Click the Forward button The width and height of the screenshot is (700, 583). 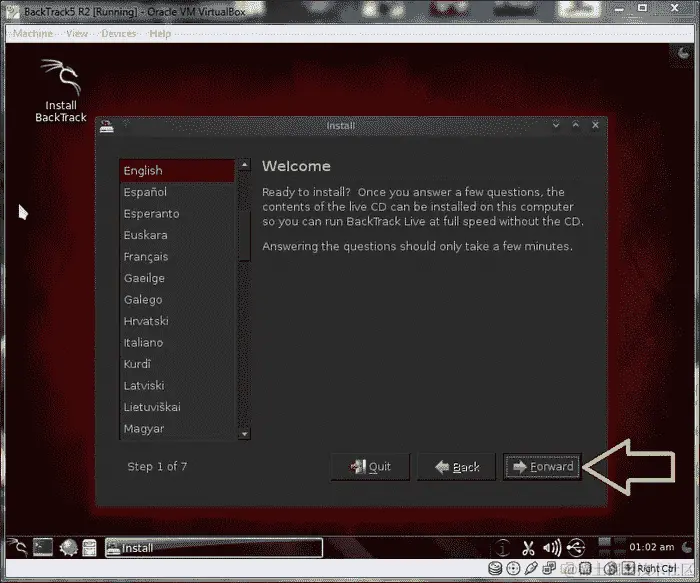(x=542, y=467)
